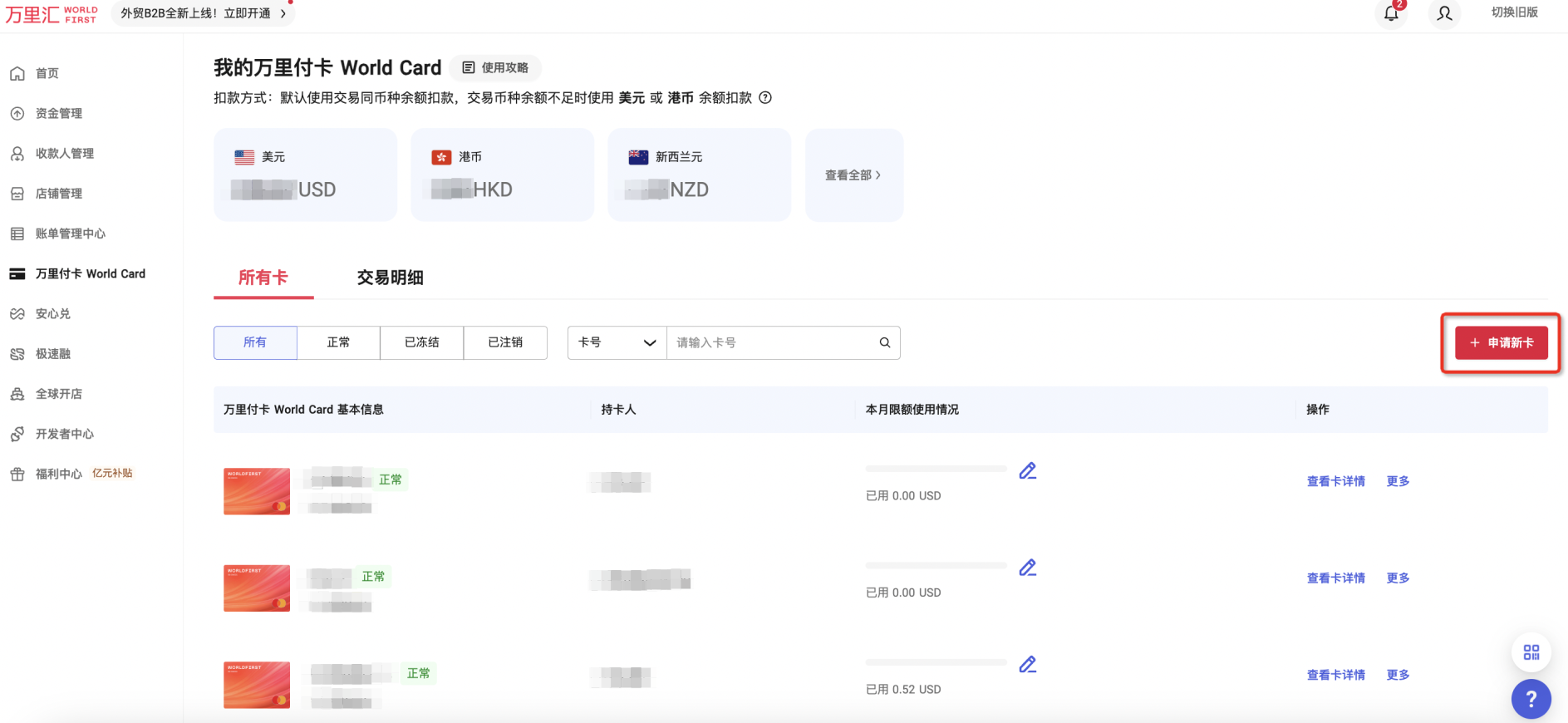Open 账单管理中心 in sidebar menu

click(71, 234)
